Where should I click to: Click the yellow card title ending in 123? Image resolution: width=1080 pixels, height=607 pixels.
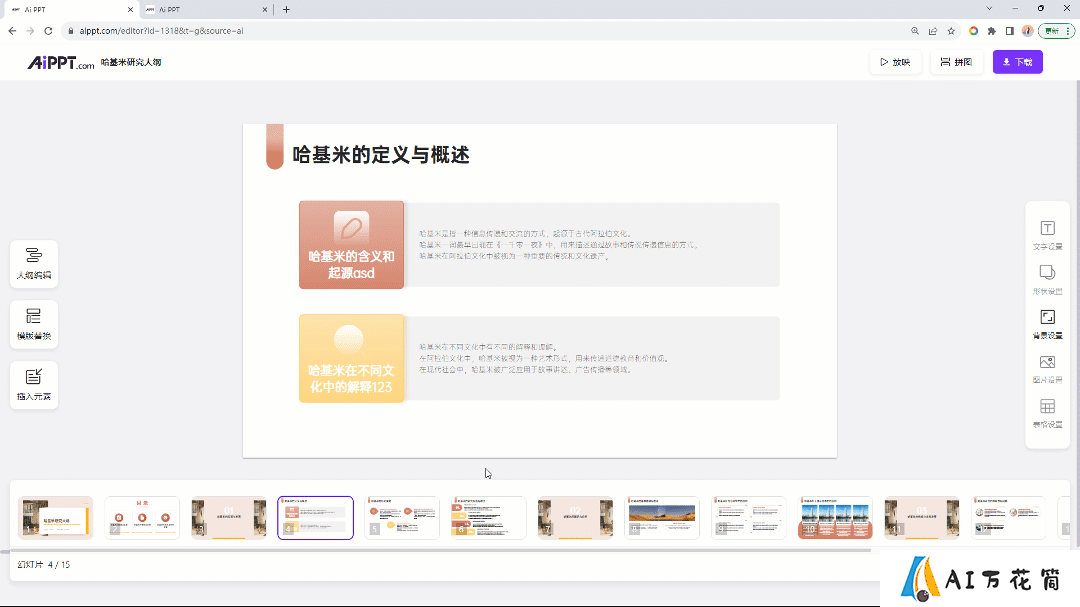351,378
